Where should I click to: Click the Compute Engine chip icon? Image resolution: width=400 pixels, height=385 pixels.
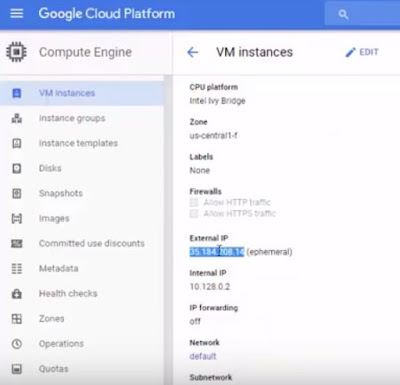point(16,52)
